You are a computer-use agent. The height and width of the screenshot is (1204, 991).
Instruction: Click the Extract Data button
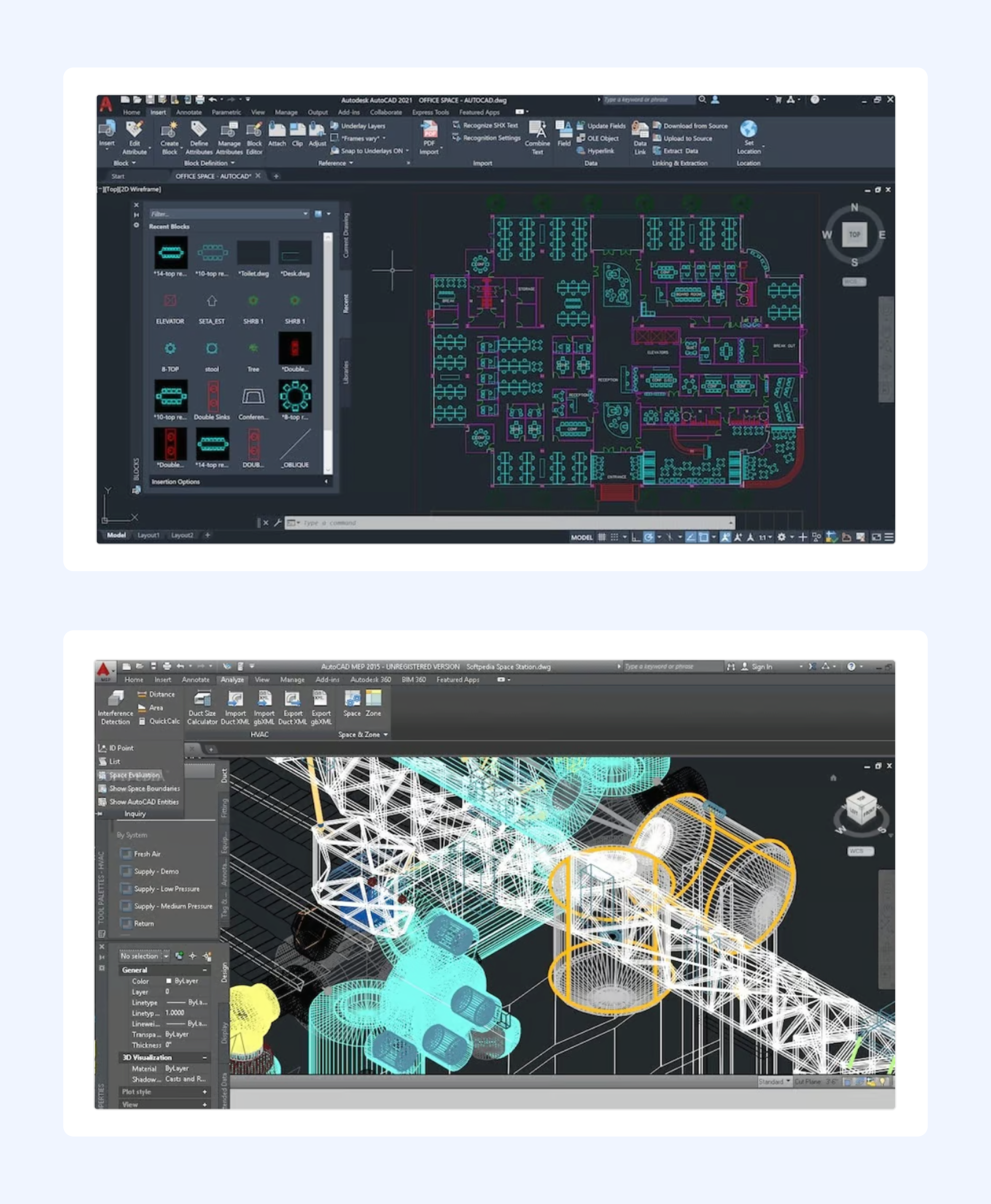[675, 151]
